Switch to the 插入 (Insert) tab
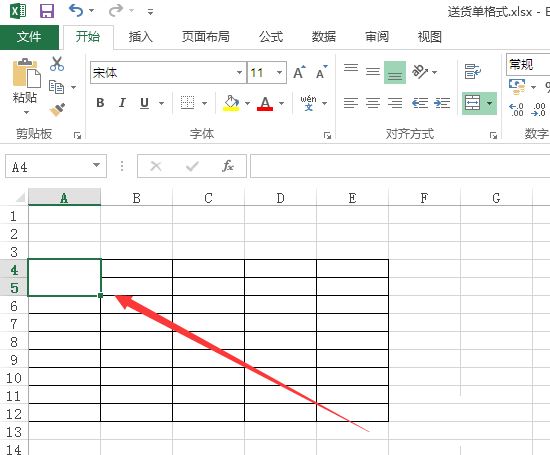 click(141, 37)
